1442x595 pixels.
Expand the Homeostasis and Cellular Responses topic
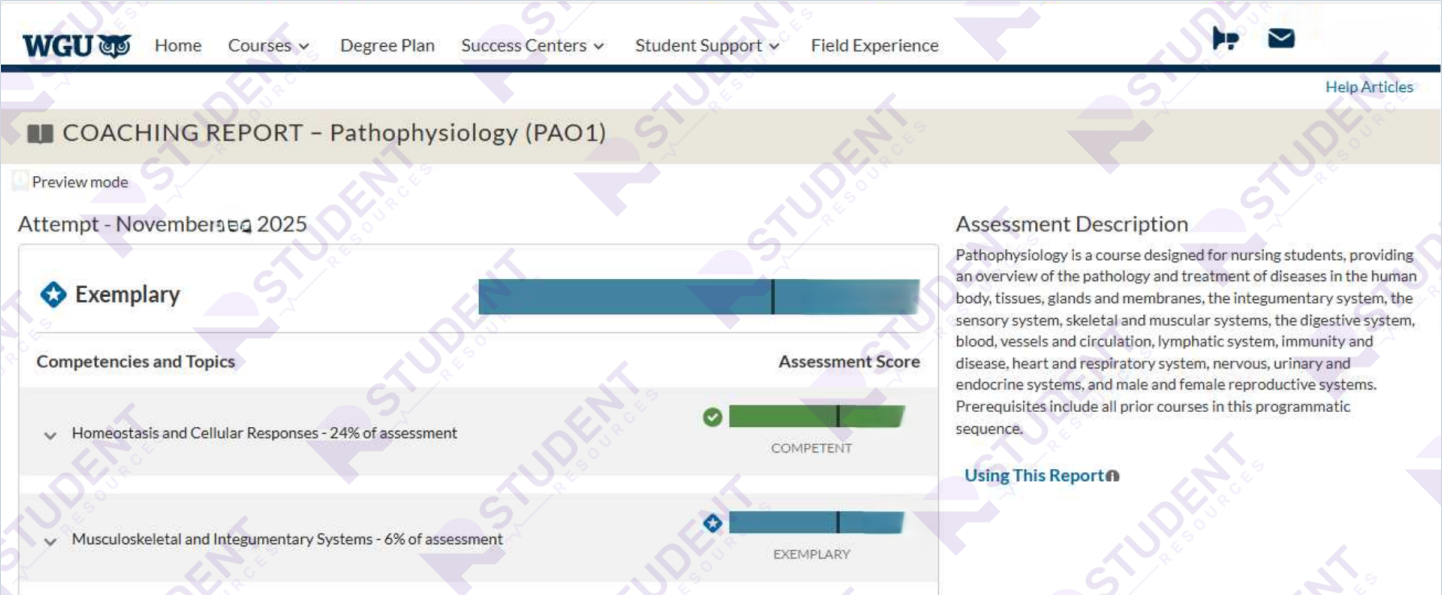(x=49, y=433)
